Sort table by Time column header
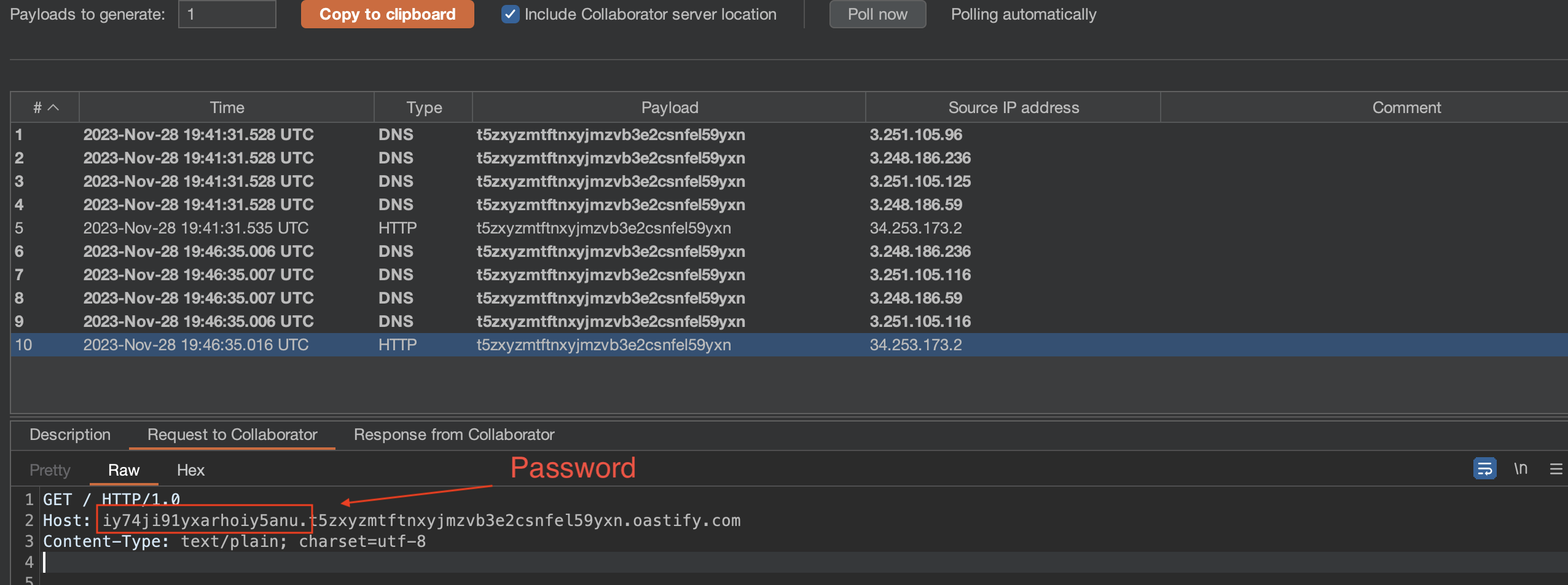1568x585 pixels. [x=227, y=108]
